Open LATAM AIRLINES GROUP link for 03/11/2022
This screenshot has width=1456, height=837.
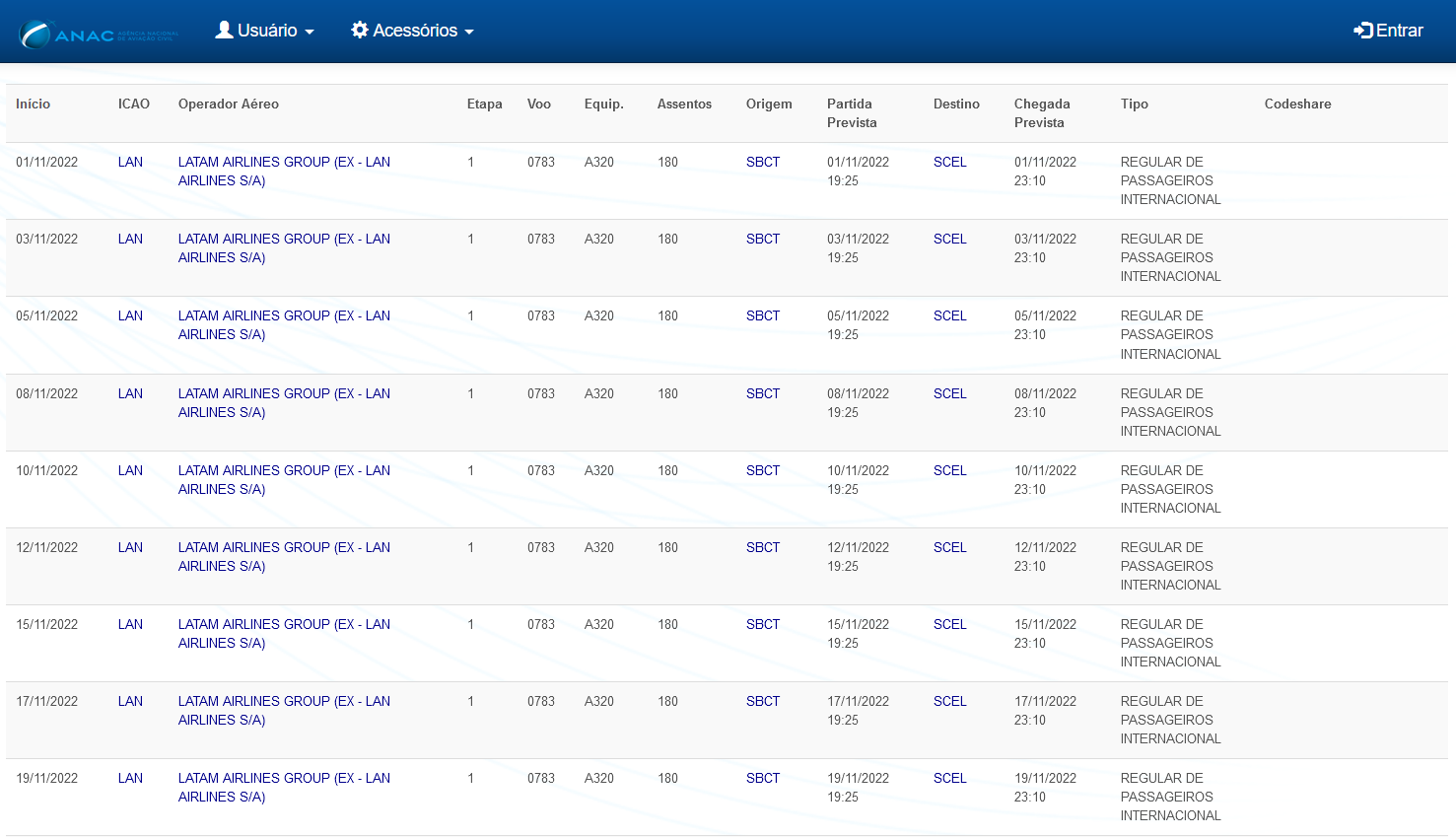(x=284, y=248)
